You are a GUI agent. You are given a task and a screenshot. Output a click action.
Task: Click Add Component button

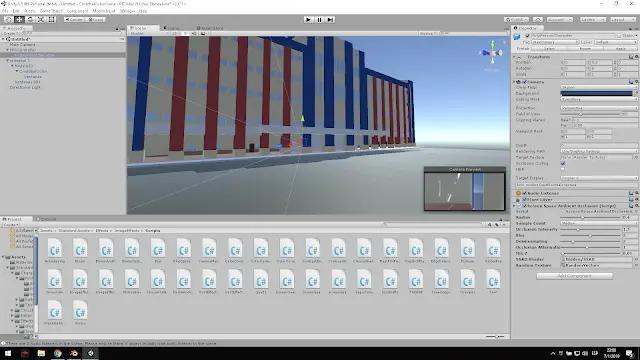point(574,276)
